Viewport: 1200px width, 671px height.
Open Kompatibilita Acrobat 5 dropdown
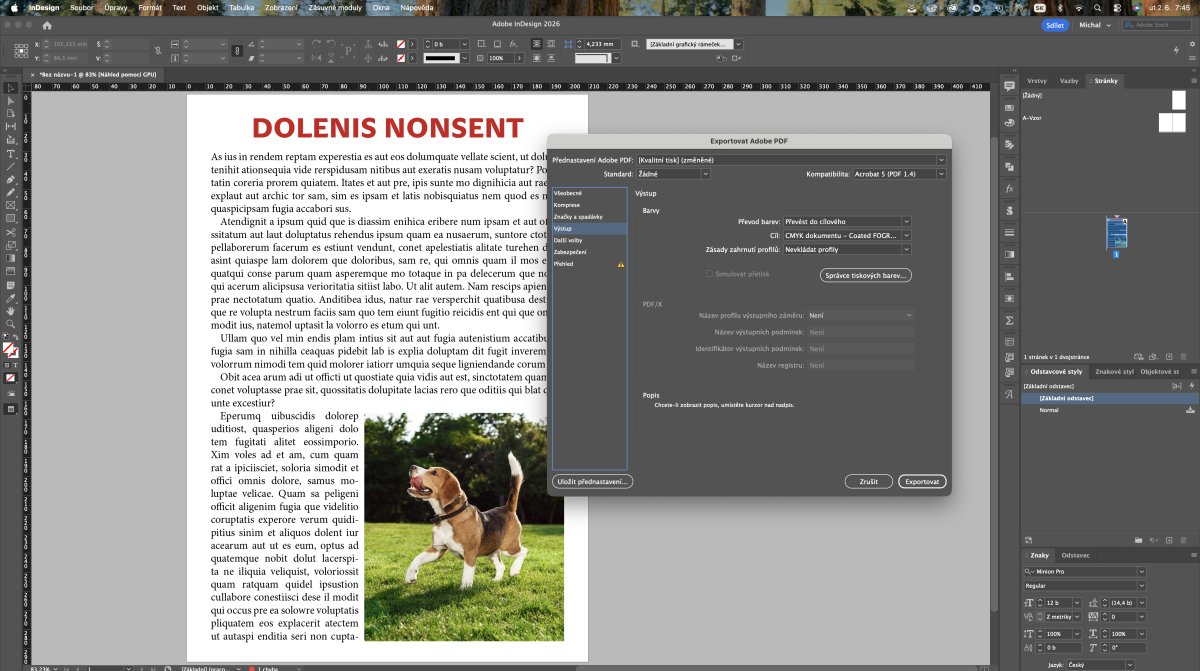[x=898, y=174]
